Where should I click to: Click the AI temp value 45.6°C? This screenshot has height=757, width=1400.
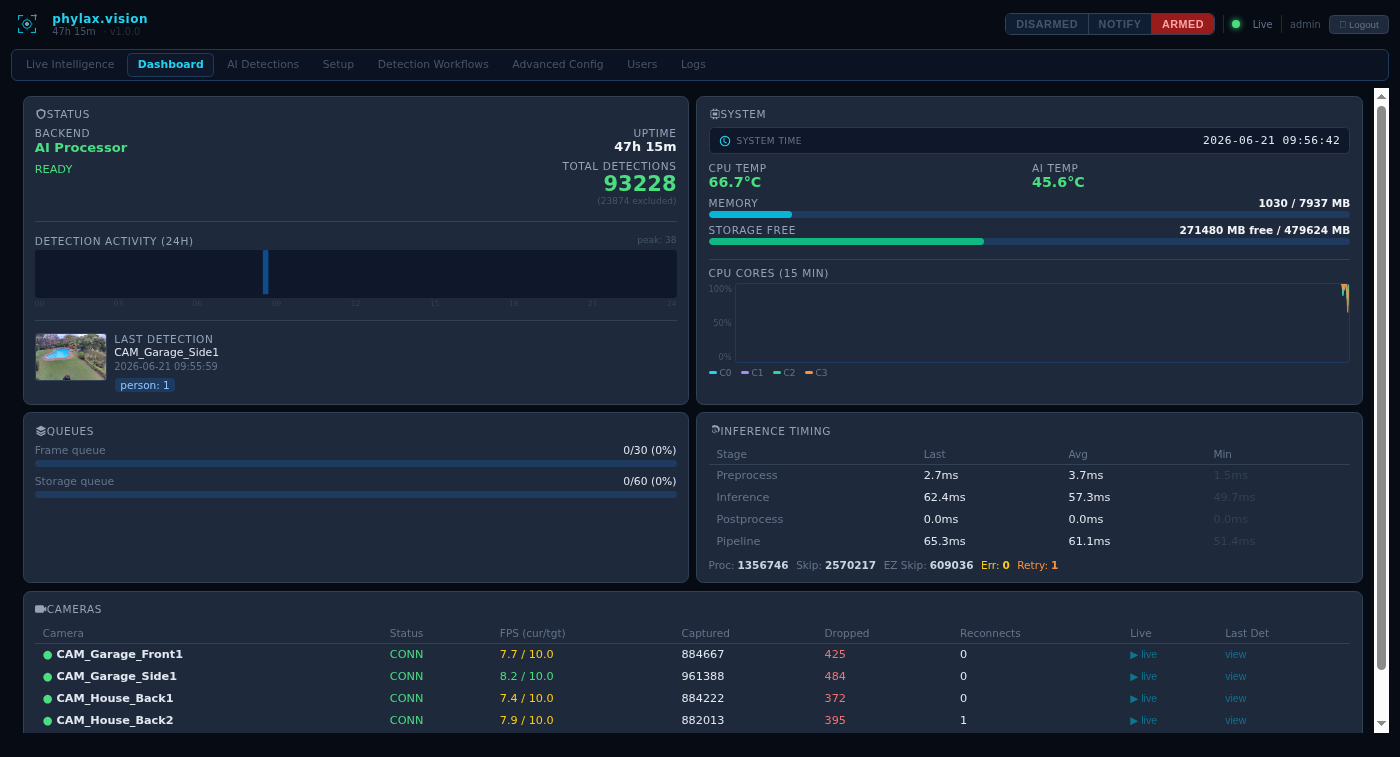coord(1058,182)
